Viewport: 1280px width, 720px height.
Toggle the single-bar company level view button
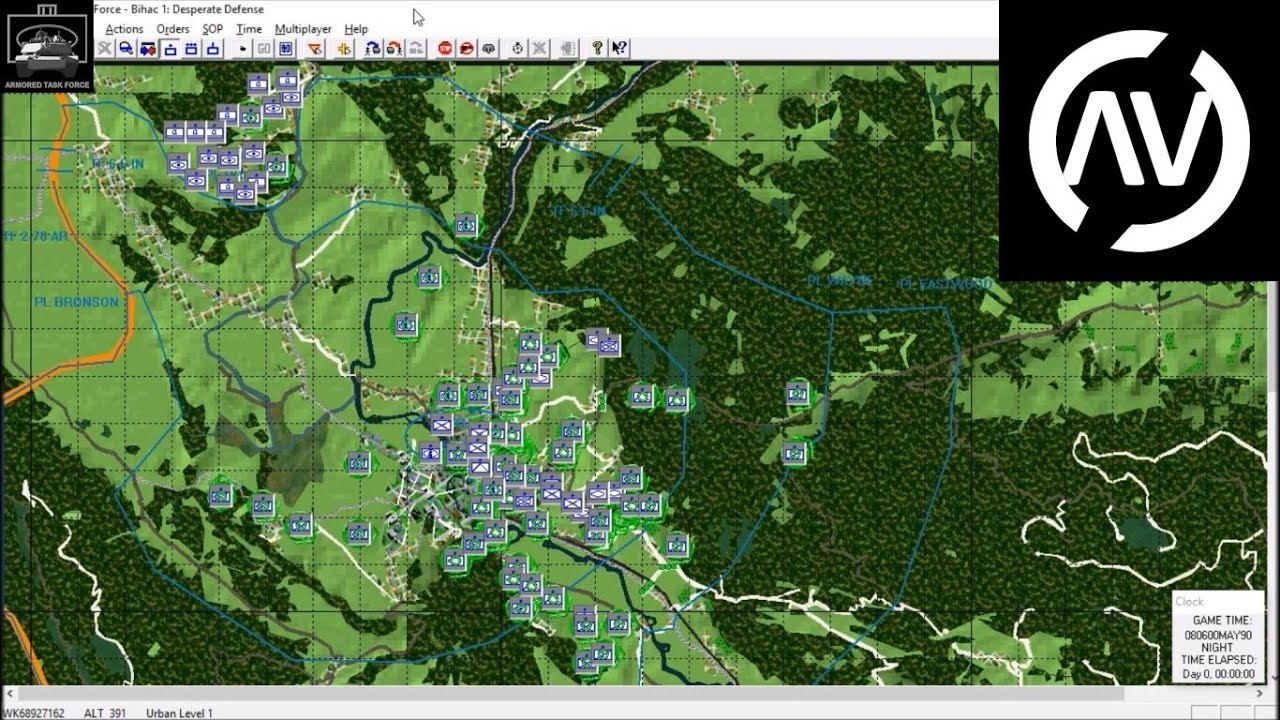click(x=213, y=48)
